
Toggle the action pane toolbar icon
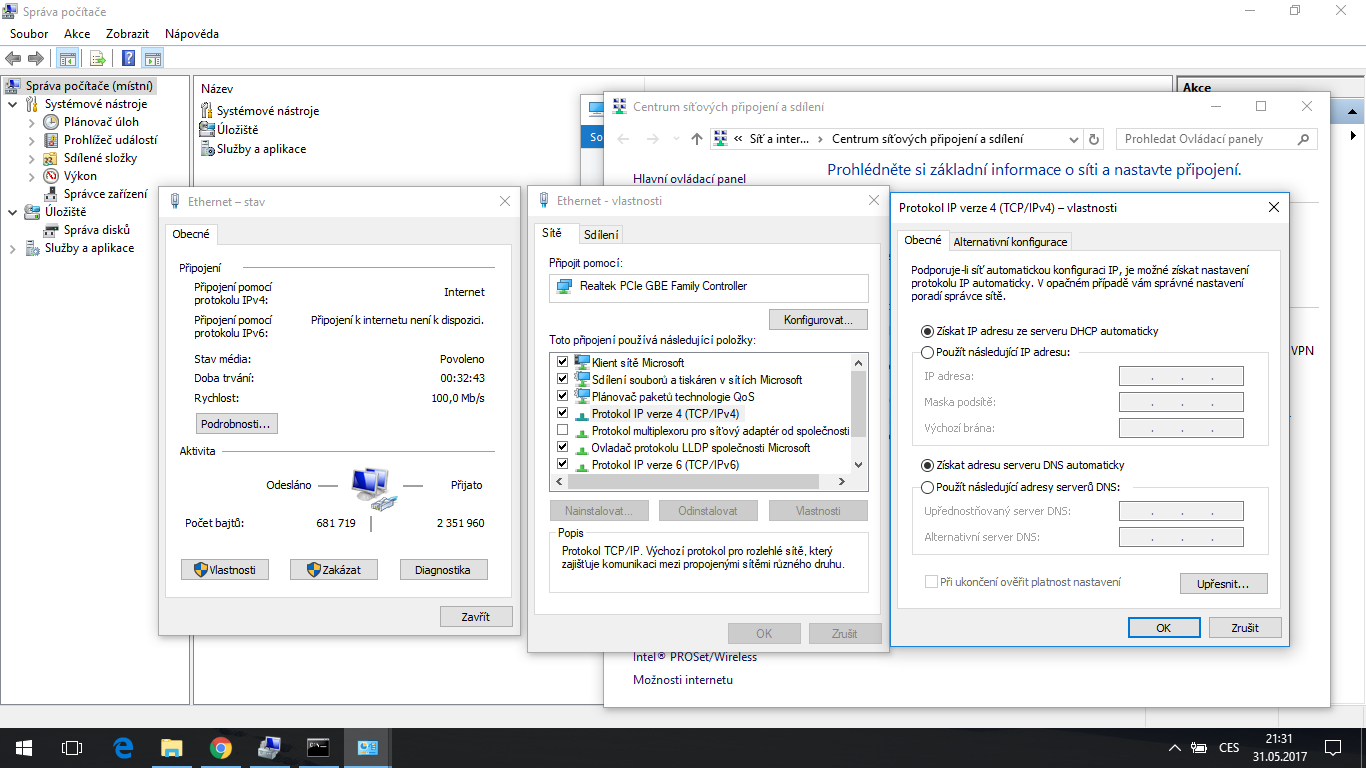(x=153, y=58)
